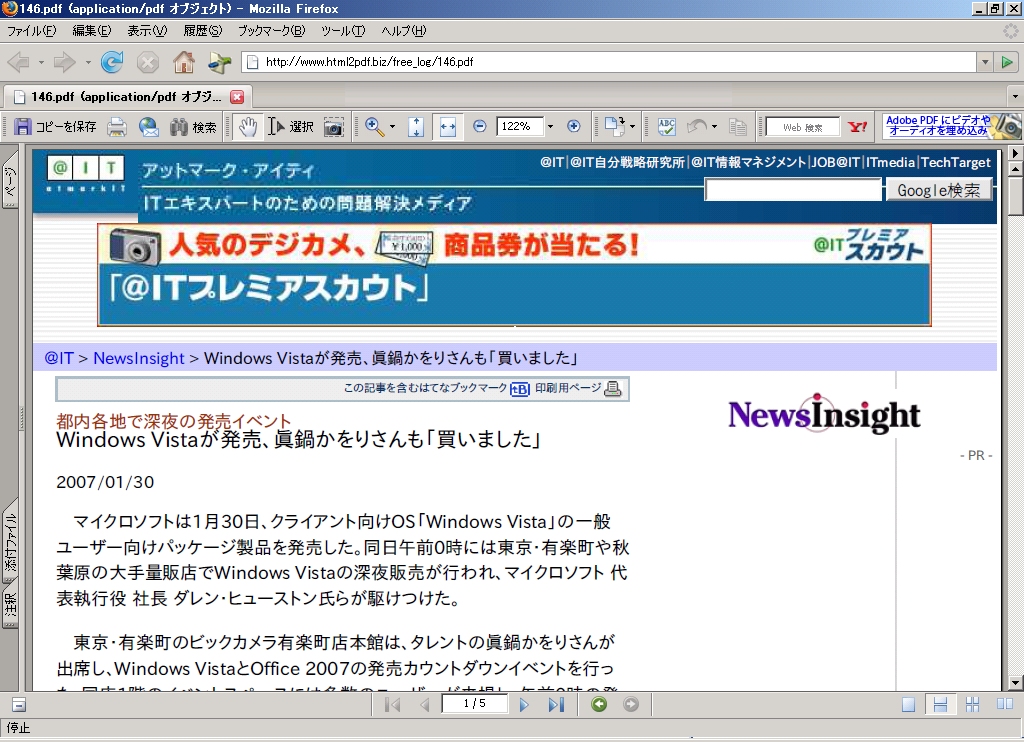Click the Web 検索 search field

tap(803, 127)
